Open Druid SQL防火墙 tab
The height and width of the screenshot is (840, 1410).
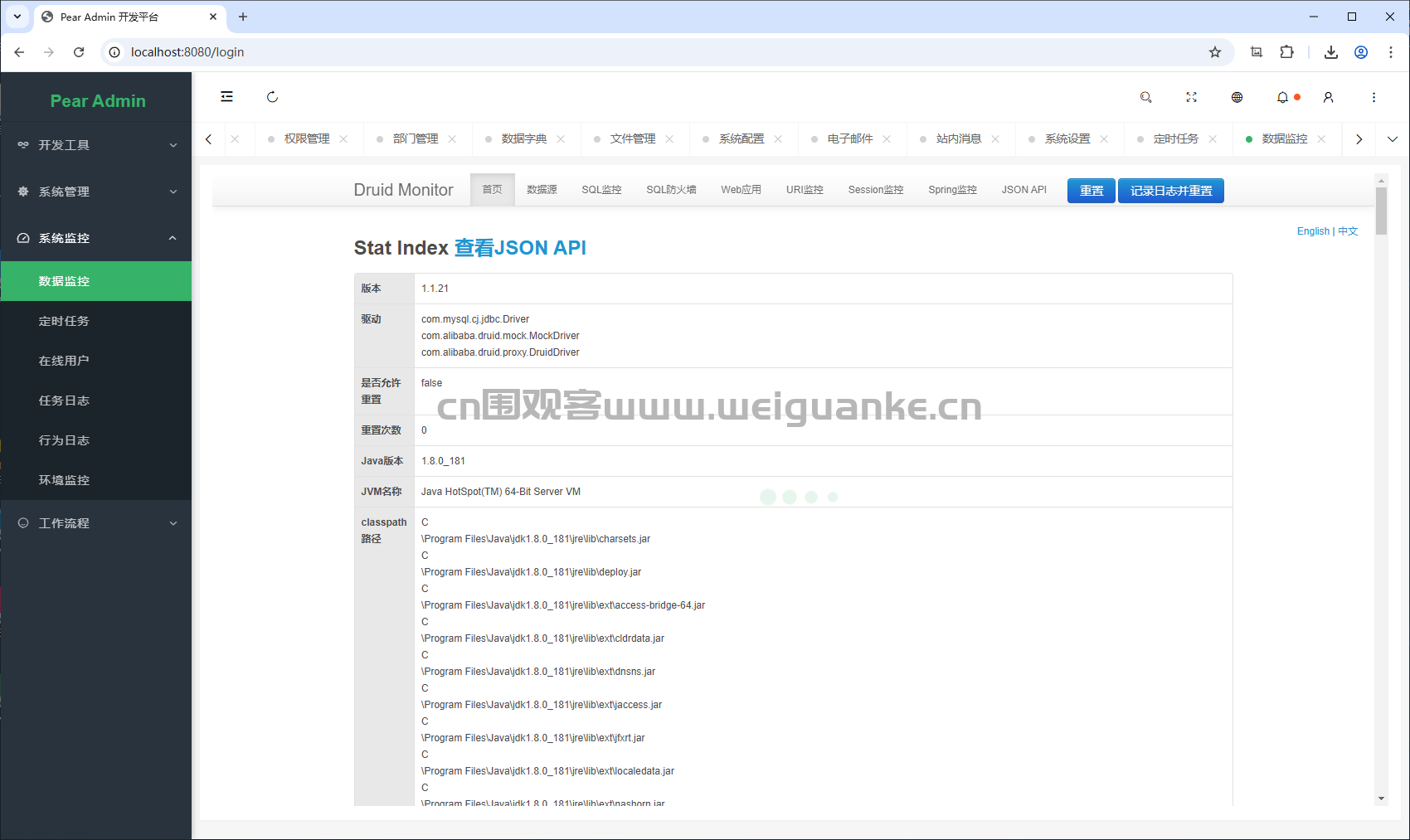tap(671, 190)
